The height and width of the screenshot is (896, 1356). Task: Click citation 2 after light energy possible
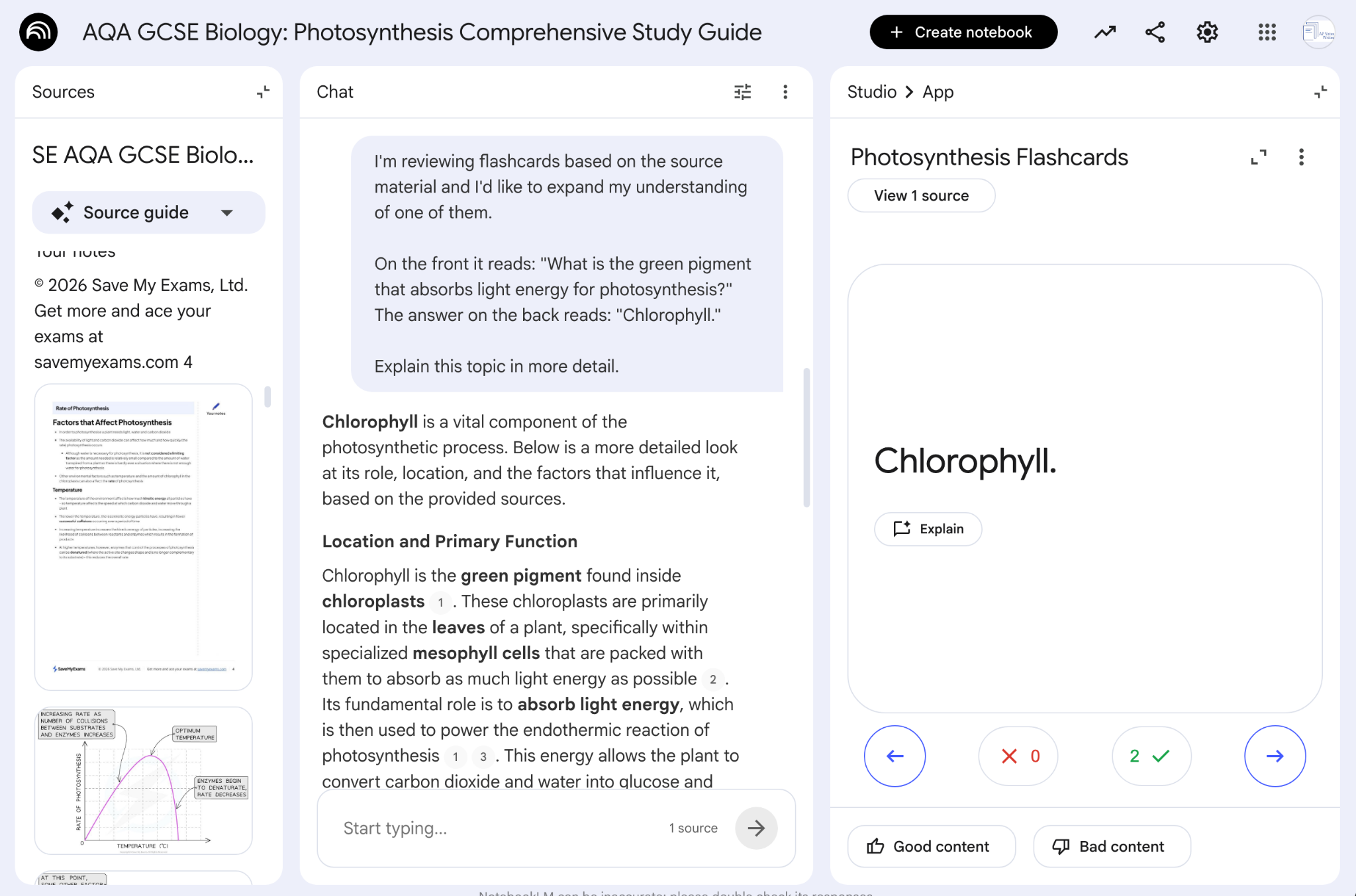[x=712, y=680]
